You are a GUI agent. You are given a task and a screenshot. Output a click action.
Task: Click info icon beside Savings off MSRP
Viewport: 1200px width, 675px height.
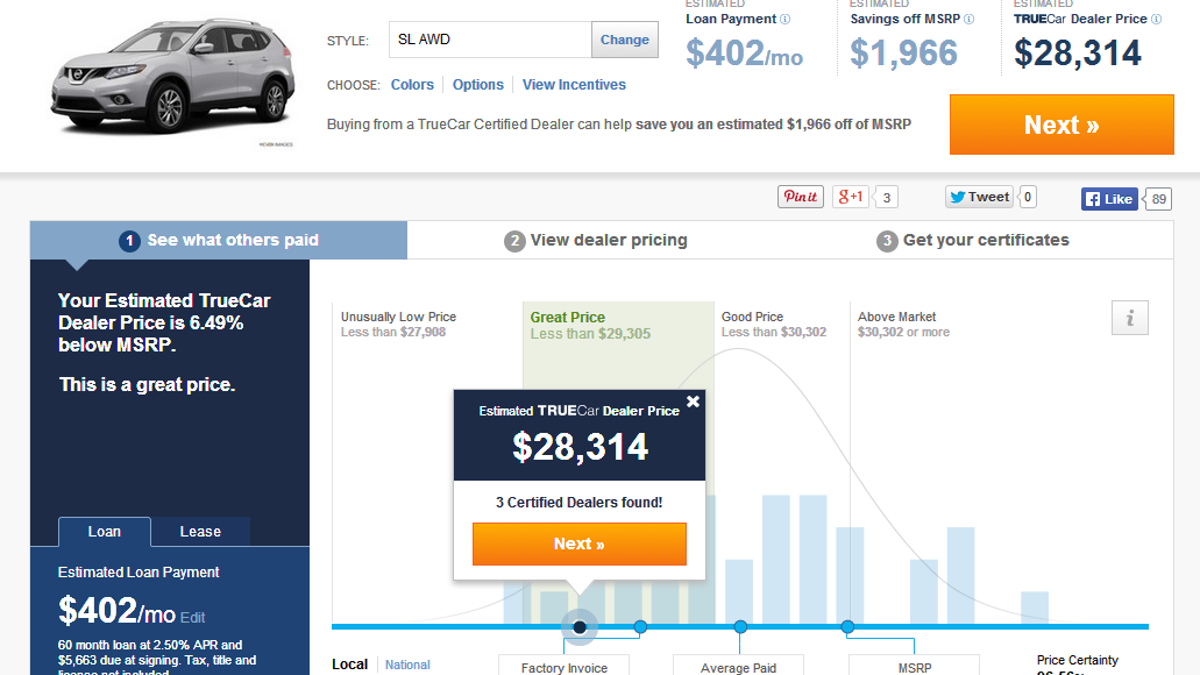pos(969,19)
